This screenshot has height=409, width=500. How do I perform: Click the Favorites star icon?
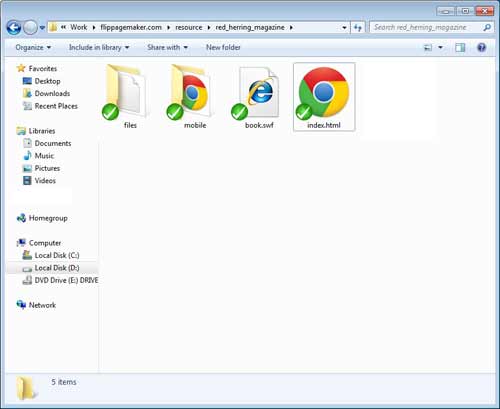21,68
